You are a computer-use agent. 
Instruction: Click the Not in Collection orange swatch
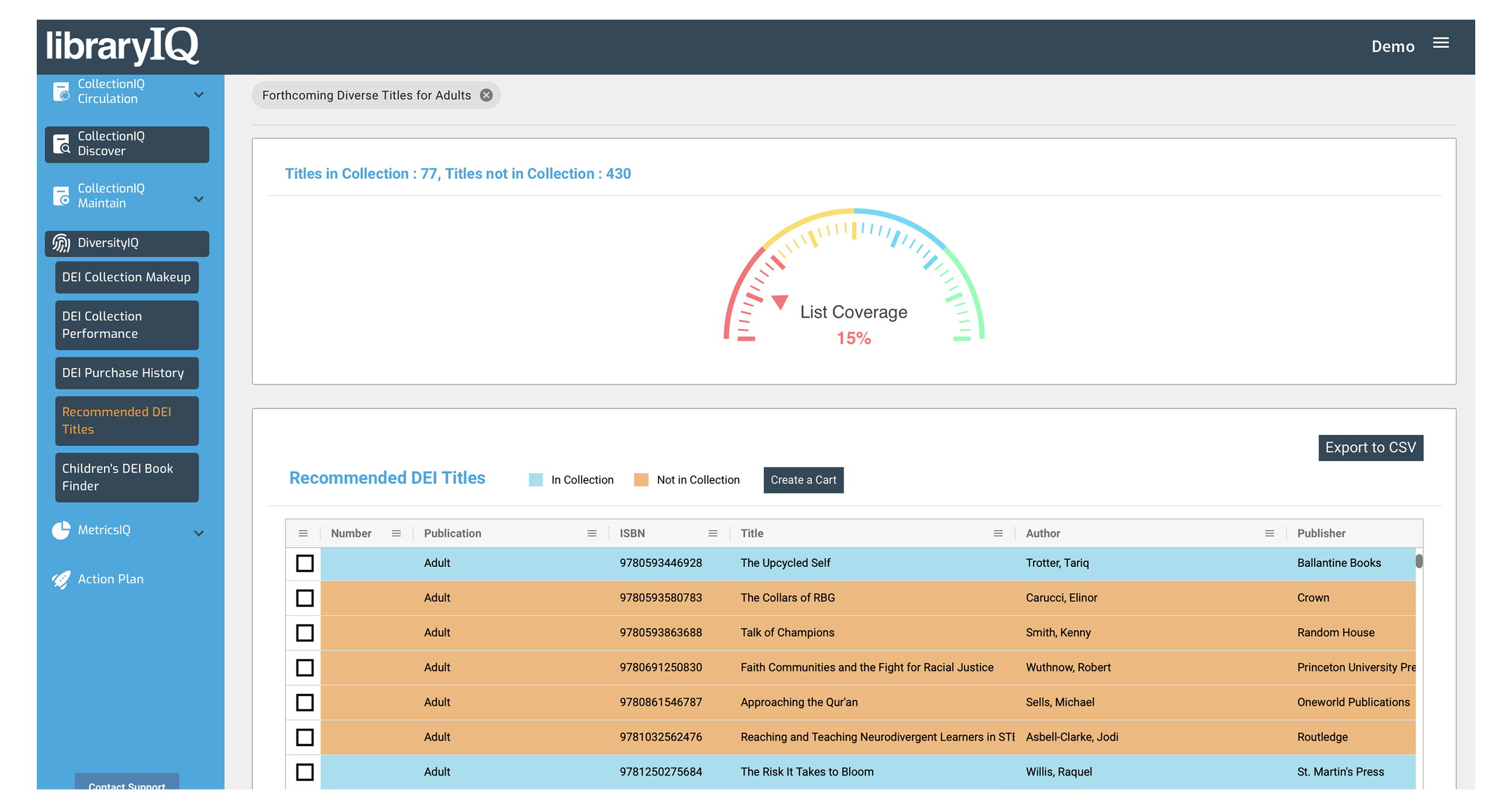tap(641, 480)
